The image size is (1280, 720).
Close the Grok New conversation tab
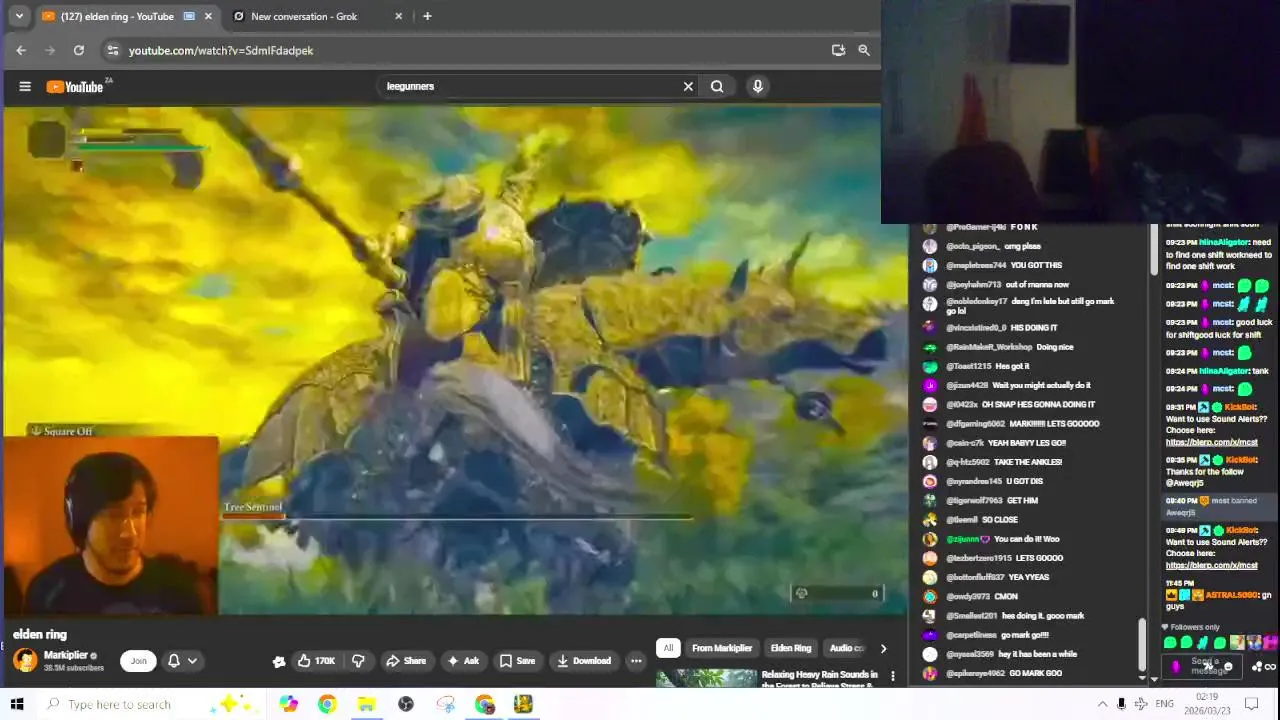[399, 16]
